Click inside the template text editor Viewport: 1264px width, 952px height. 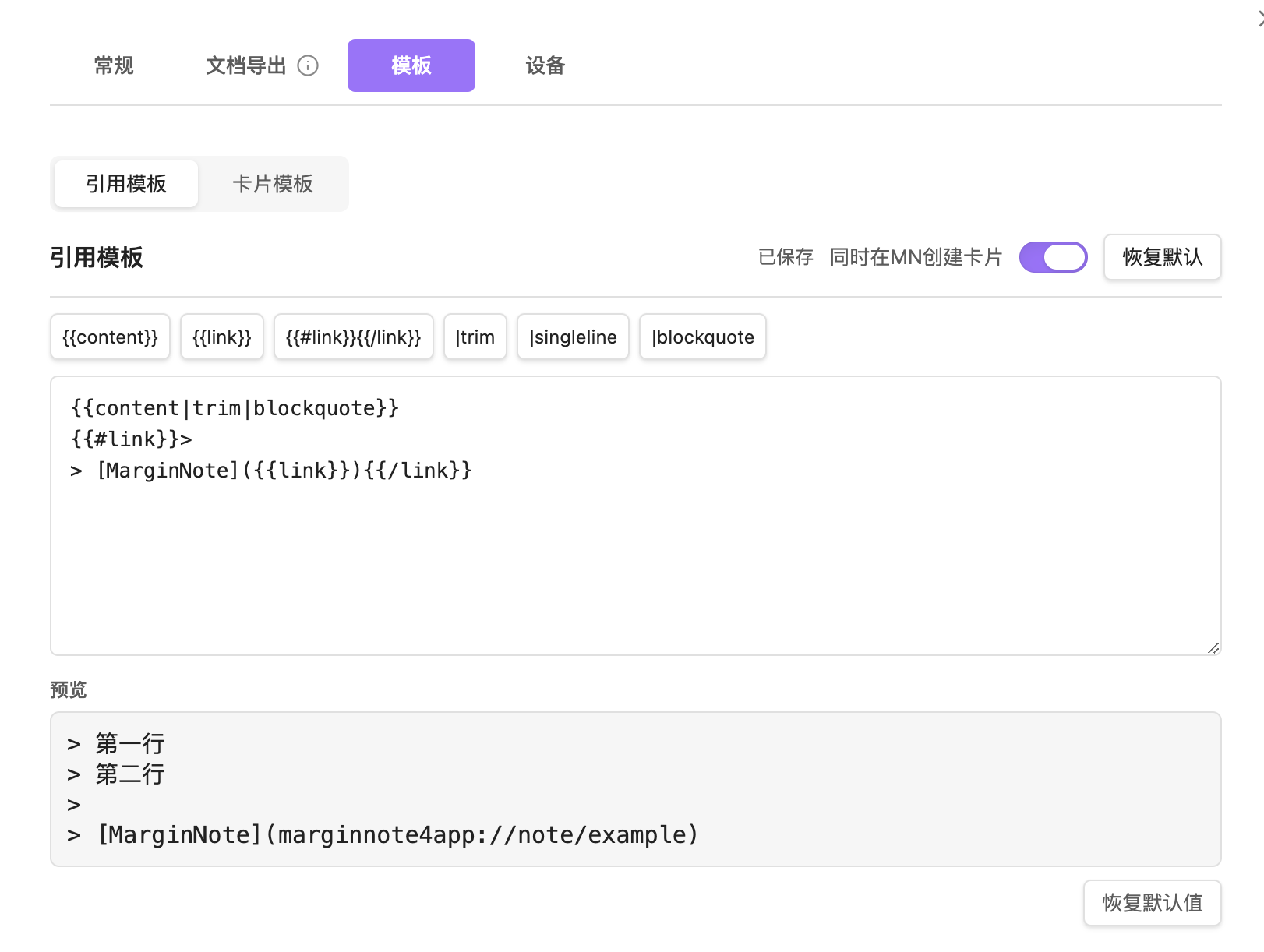(636, 516)
